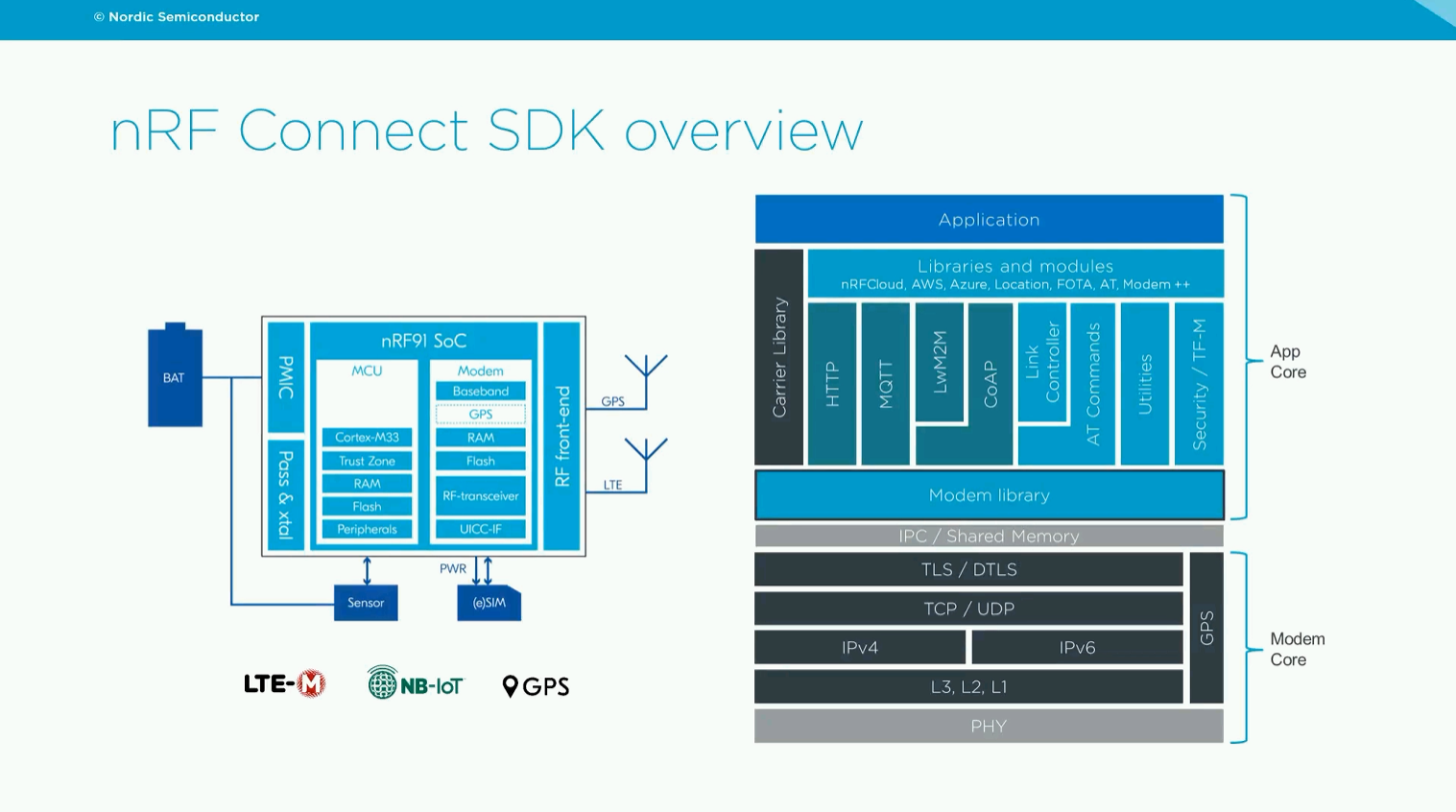The width and height of the screenshot is (1456, 812).
Task: Click the HTTP protocol block
Action: (832, 384)
